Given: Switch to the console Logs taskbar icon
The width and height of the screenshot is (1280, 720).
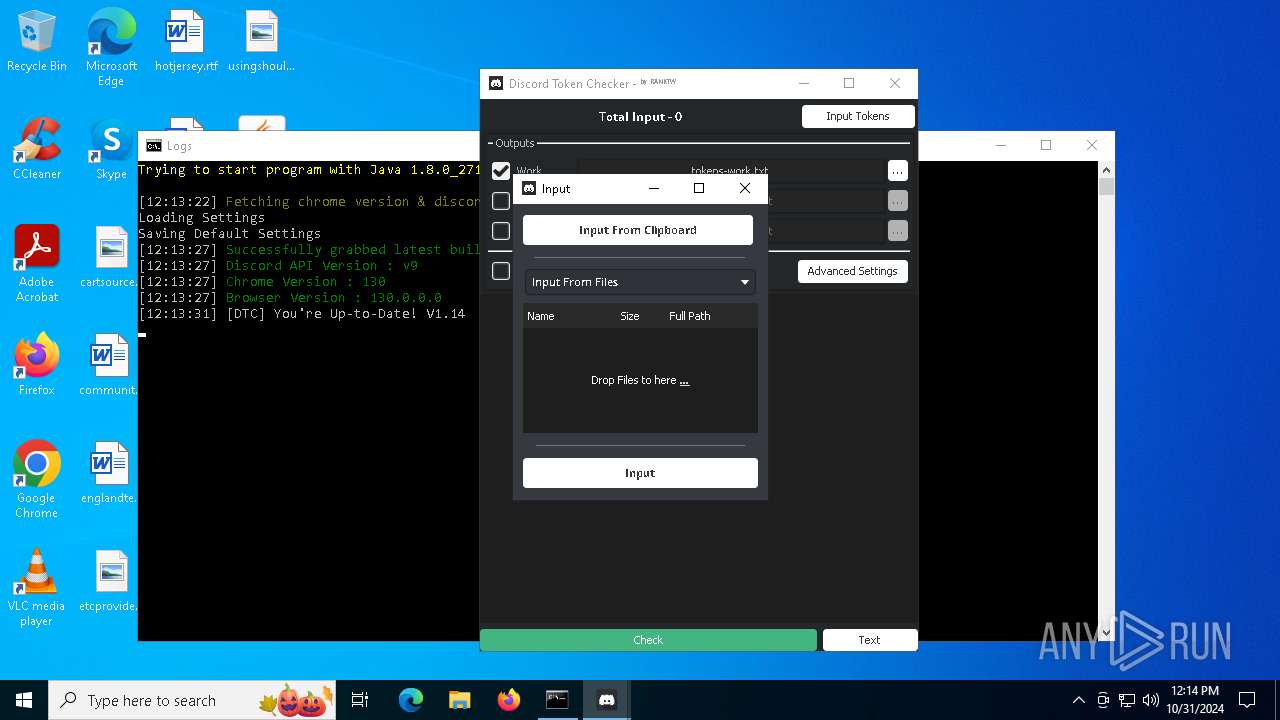Looking at the screenshot, I should click(557, 700).
